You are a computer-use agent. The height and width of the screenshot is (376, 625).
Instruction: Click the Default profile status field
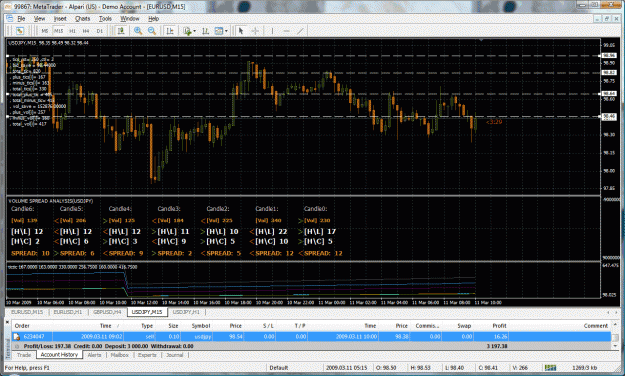click(278, 368)
